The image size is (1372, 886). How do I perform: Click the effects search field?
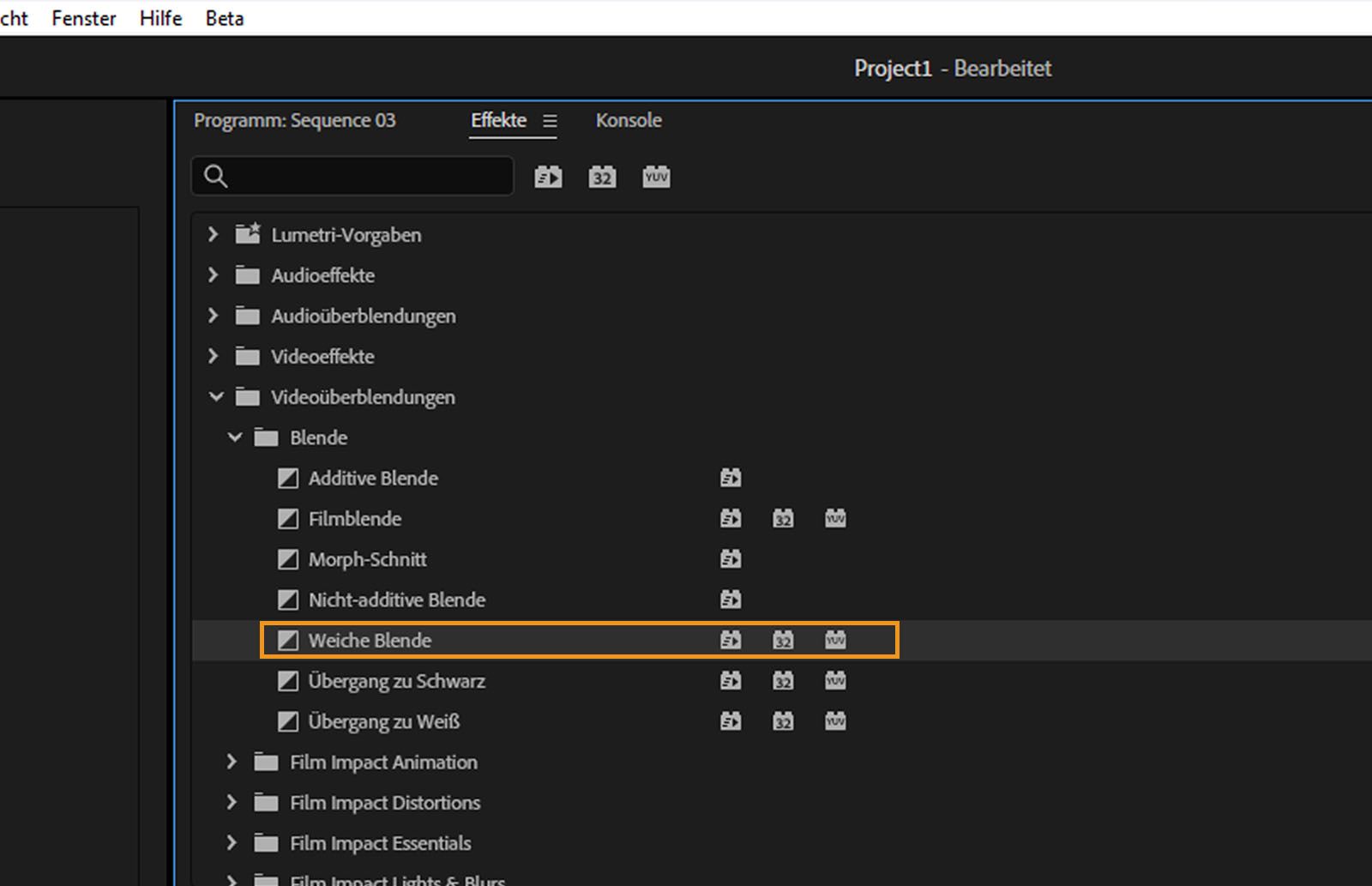click(x=369, y=177)
